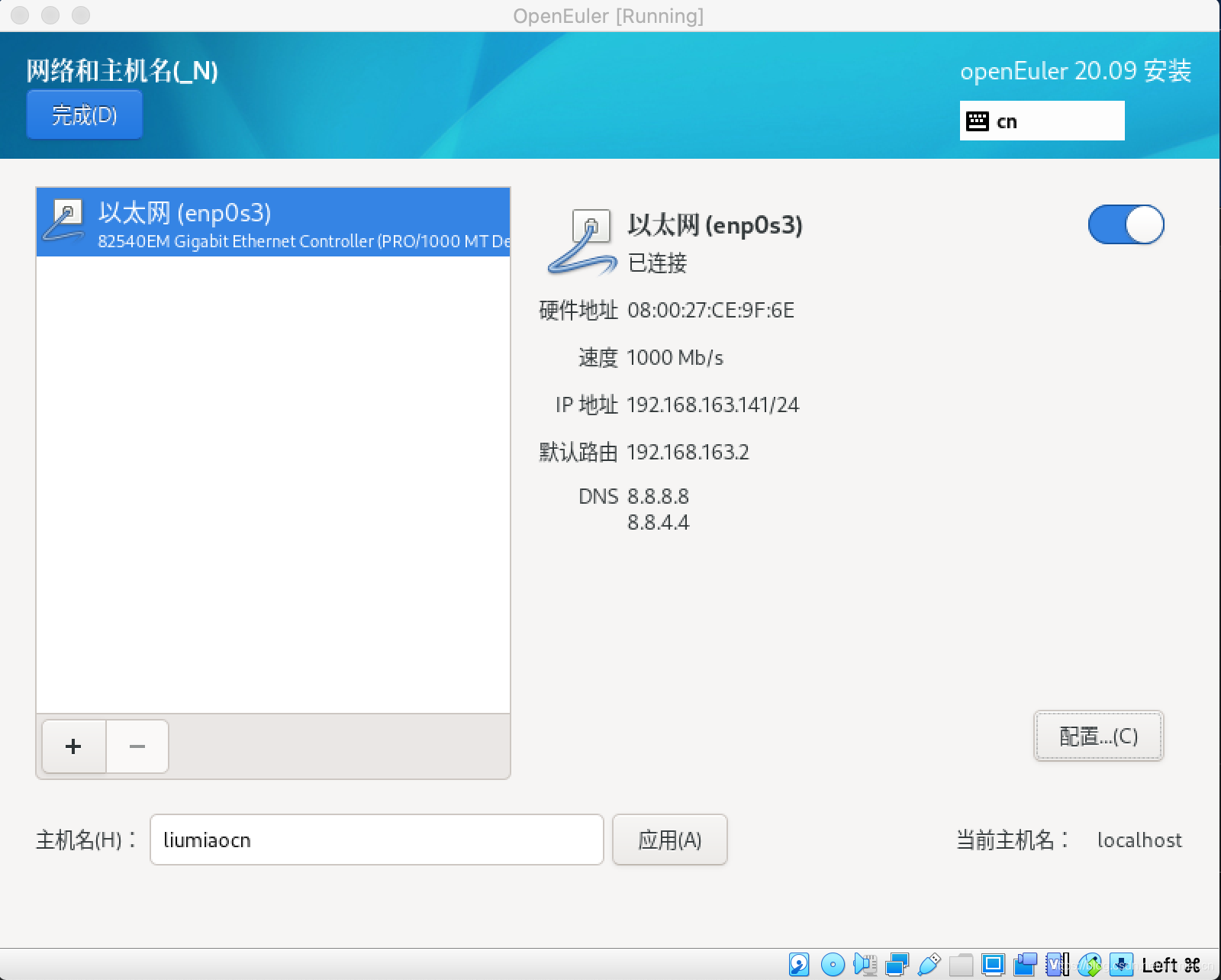This screenshot has height=980, width=1221.
Task: Click the keyboard layout icon next to cn
Action: tap(978, 121)
